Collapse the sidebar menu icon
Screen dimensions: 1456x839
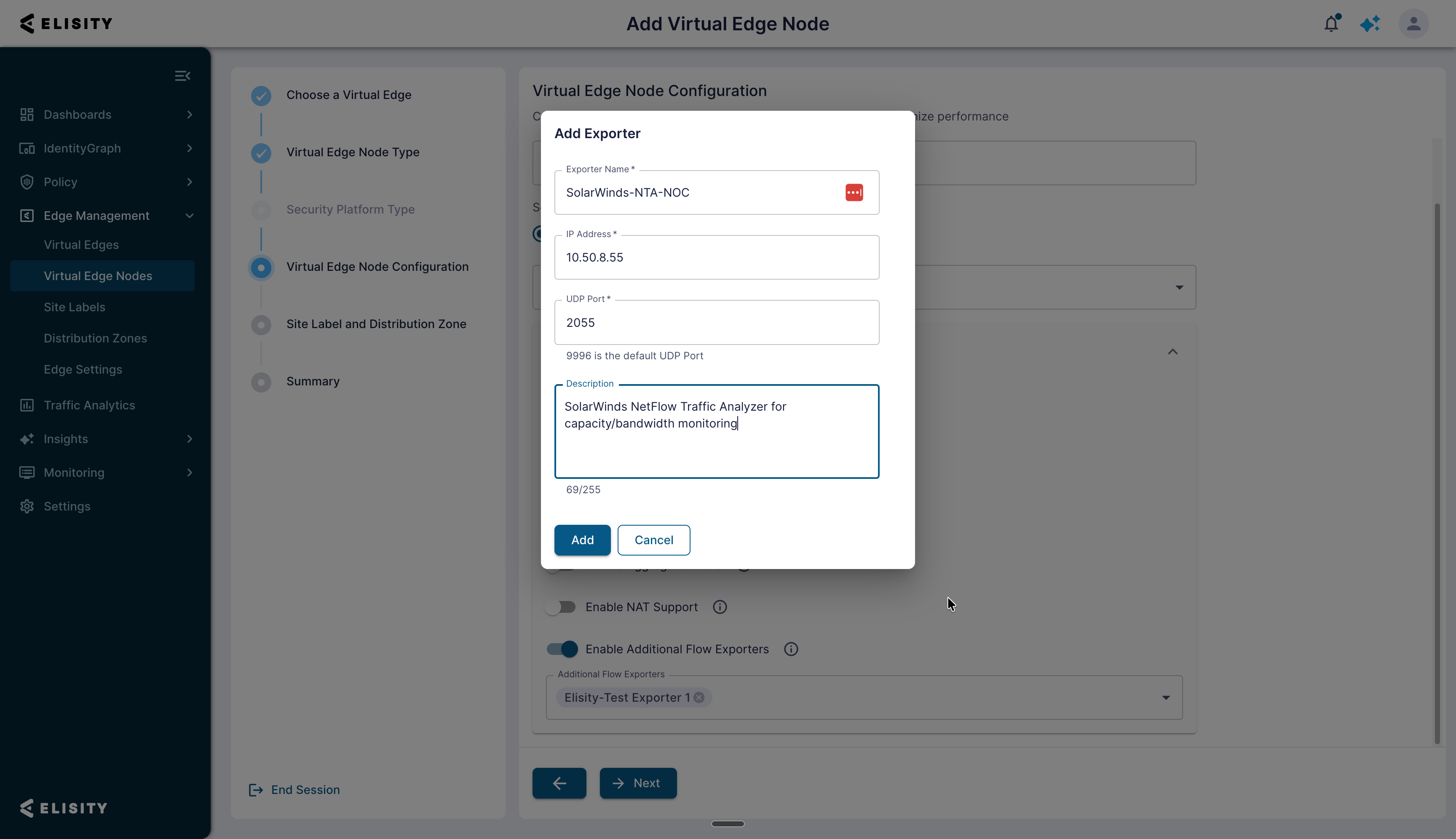point(182,75)
